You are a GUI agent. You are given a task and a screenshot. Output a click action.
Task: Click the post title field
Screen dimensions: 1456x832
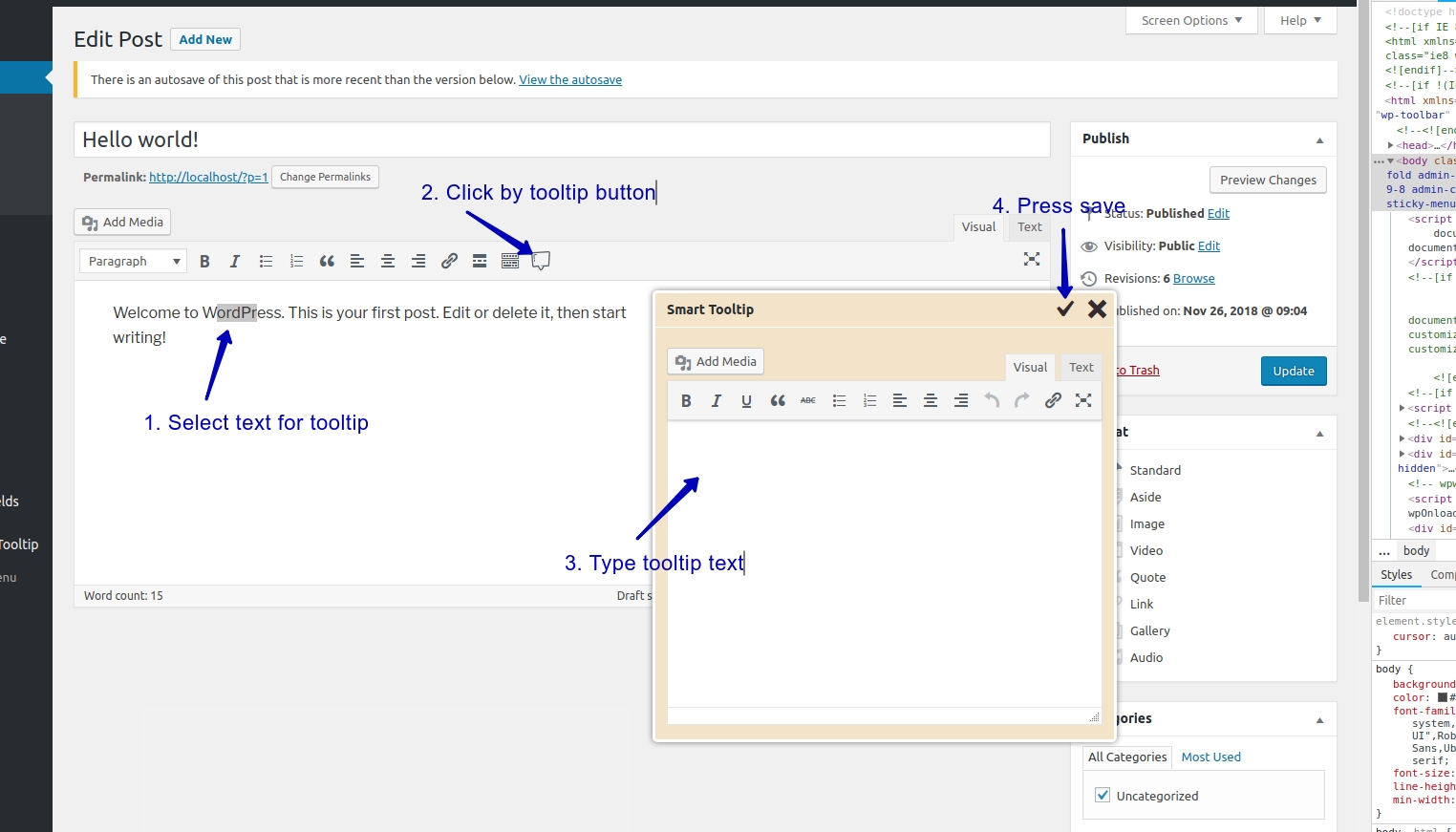562,139
